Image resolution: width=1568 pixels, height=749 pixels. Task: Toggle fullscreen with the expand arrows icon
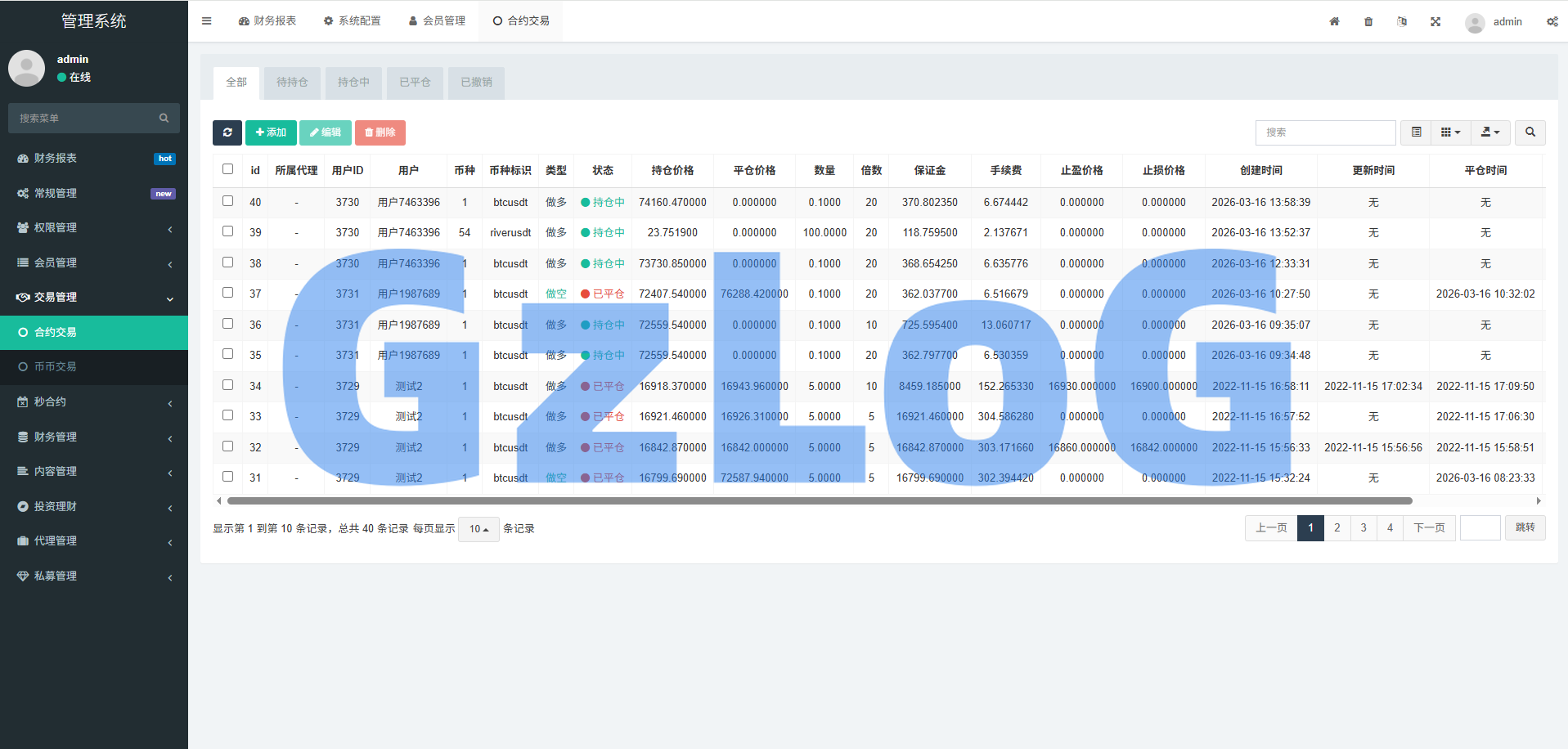point(1435,21)
